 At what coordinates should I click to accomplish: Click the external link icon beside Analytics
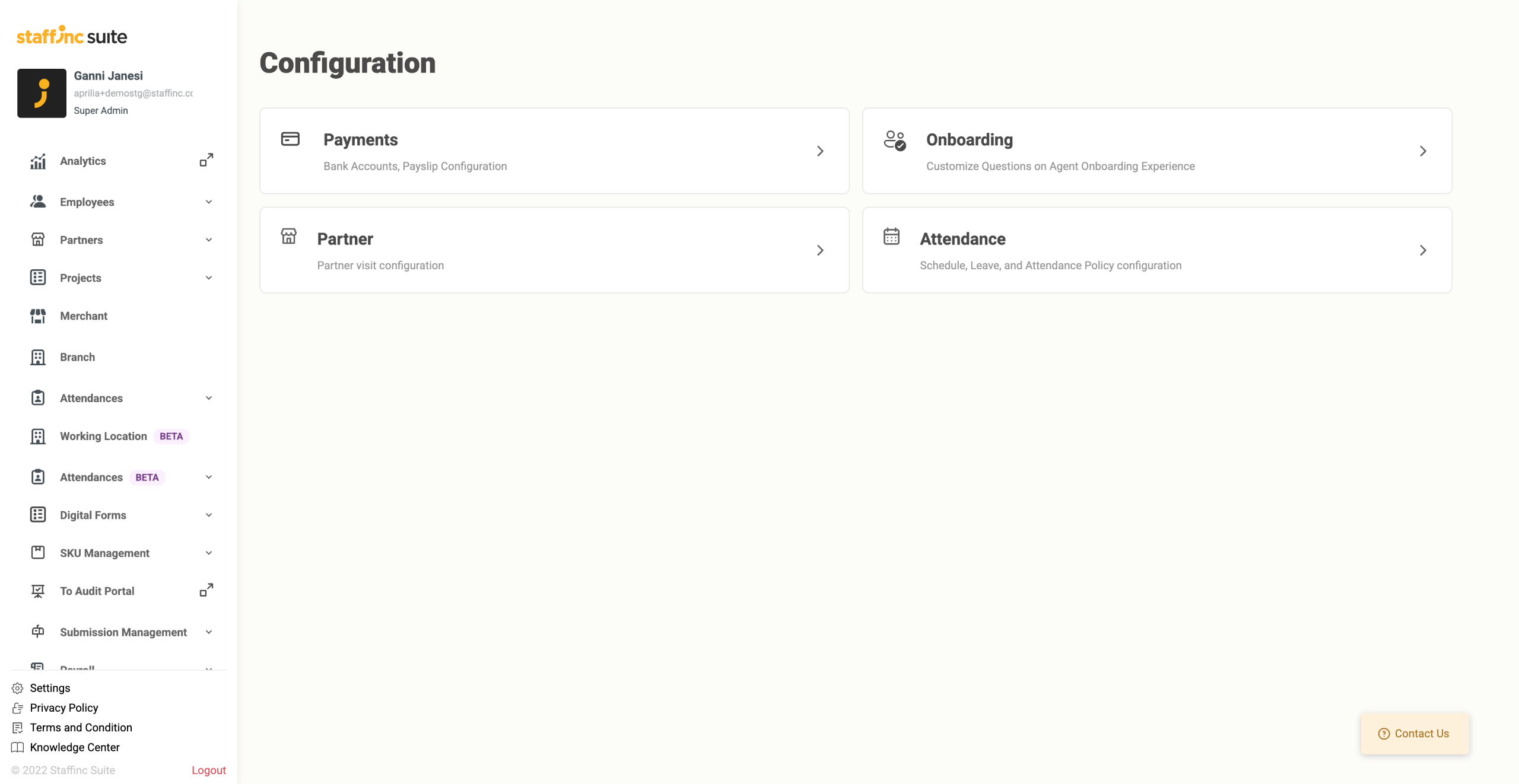tap(206, 160)
